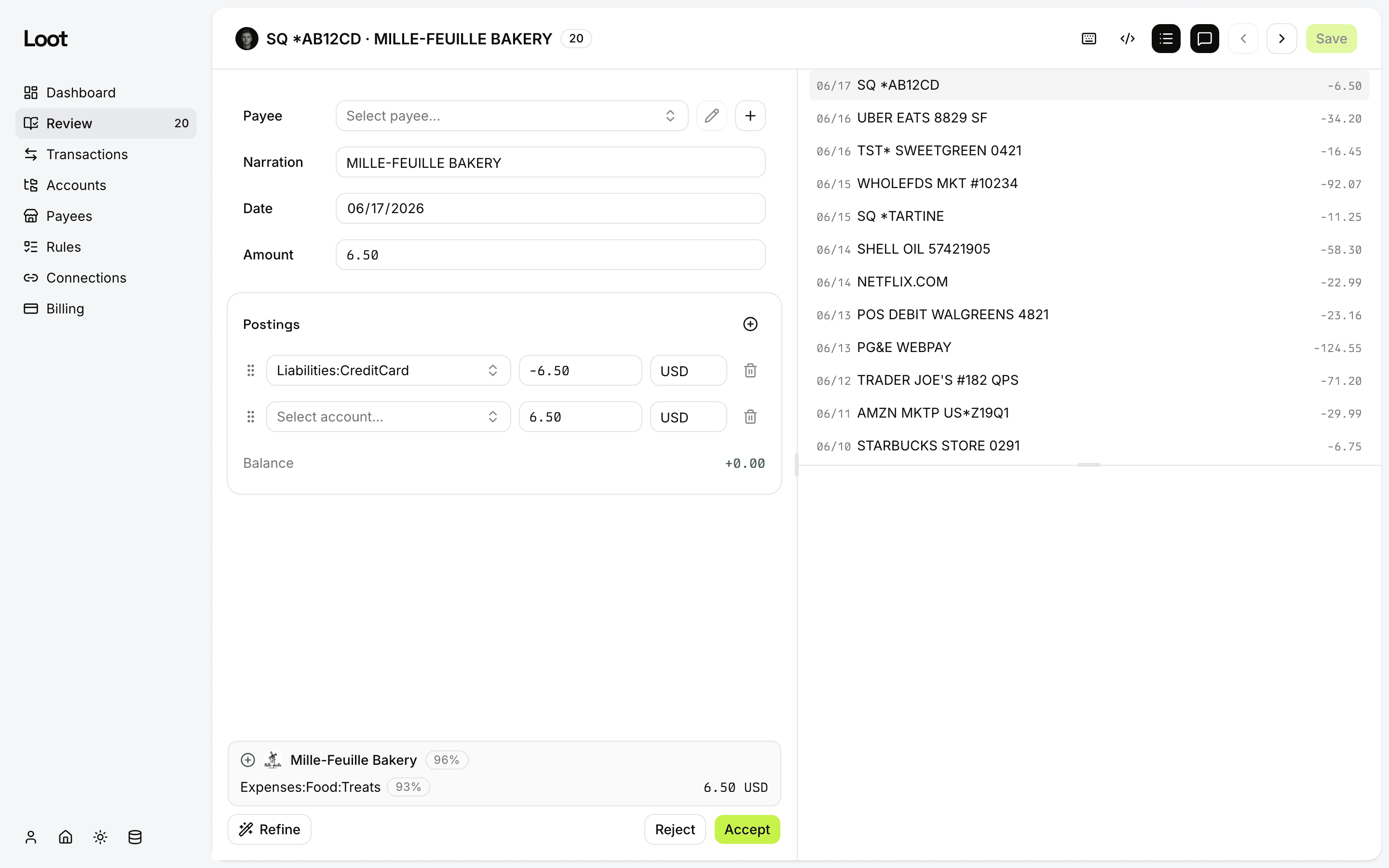Go to next transaction arrow

coord(1281,39)
